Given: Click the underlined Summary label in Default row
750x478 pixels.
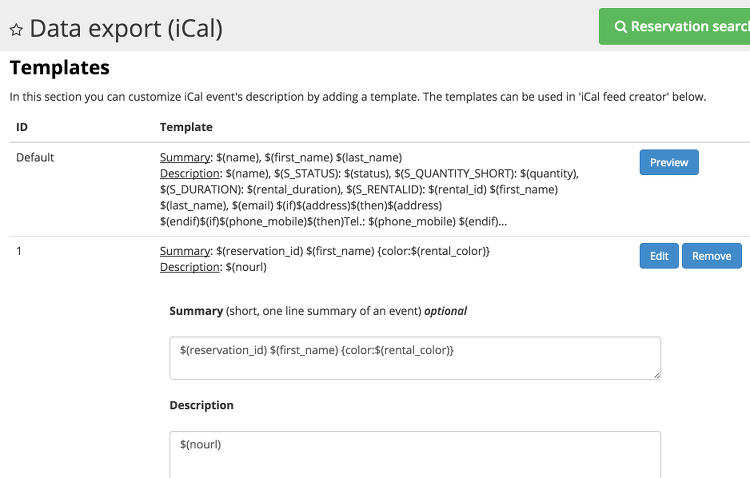Looking at the screenshot, I should point(185,157).
